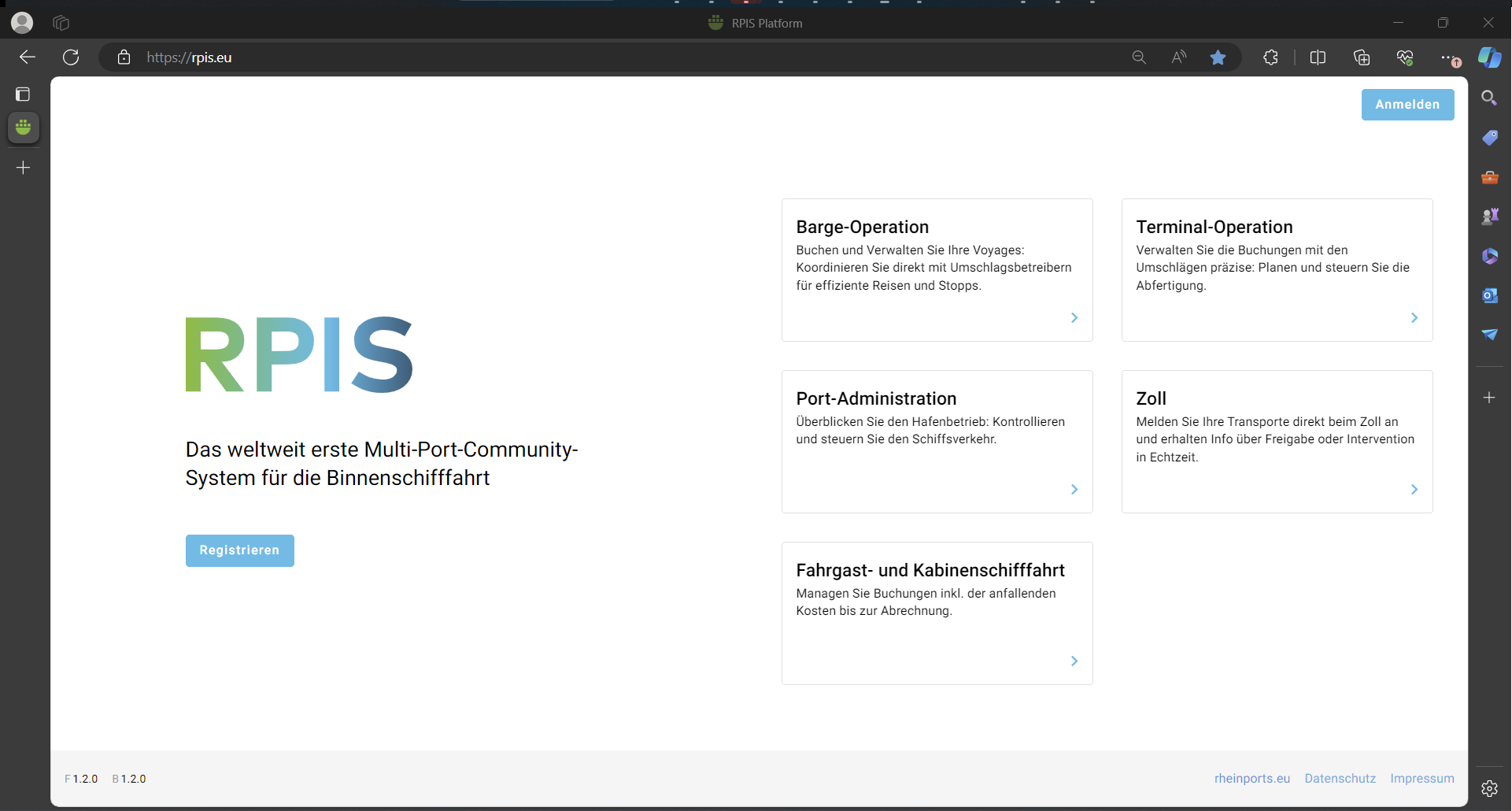Reload the page with refresh icon

coord(71,57)
